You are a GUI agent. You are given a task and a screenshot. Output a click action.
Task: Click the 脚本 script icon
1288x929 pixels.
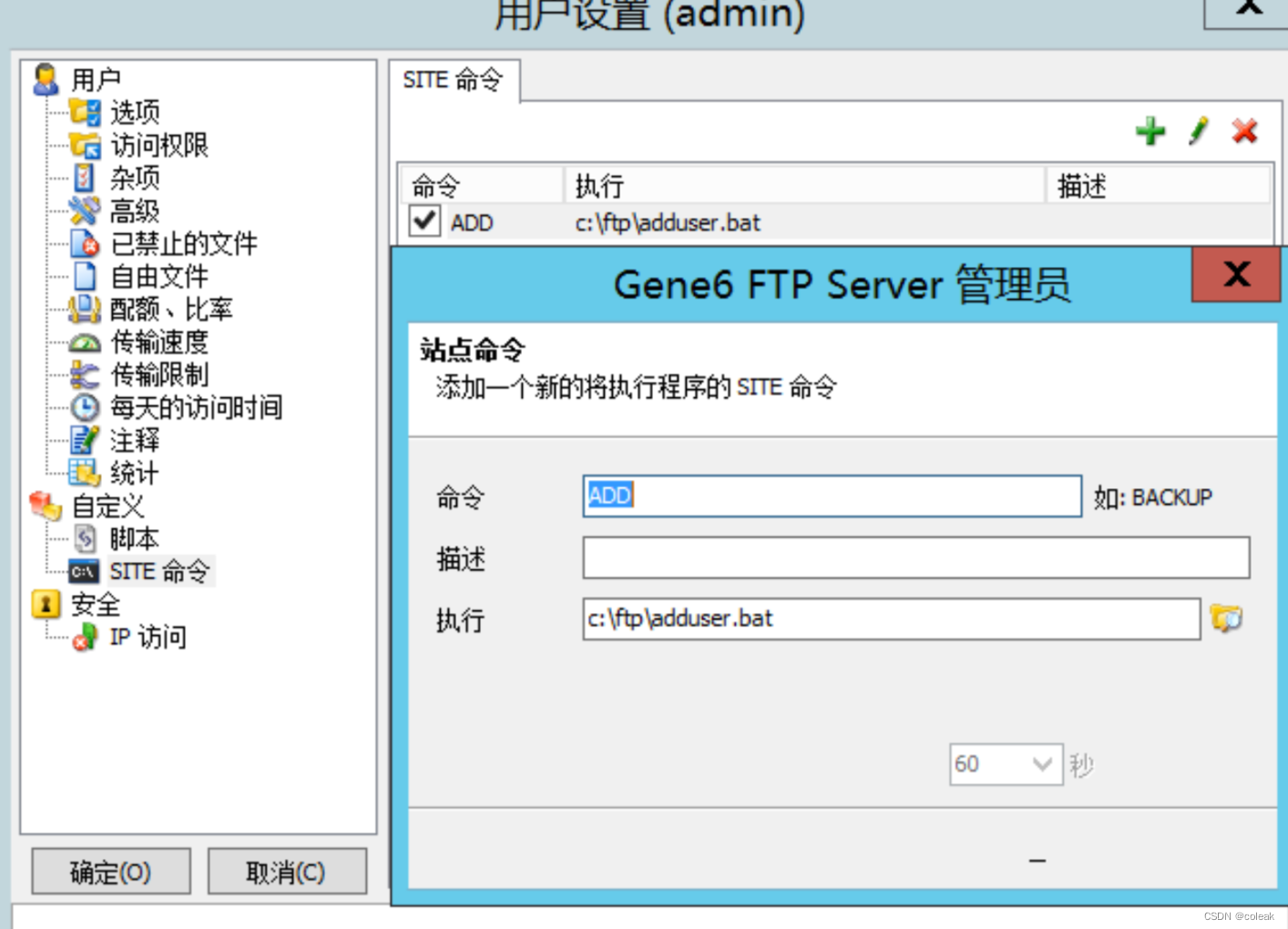[x=85, y=538]
